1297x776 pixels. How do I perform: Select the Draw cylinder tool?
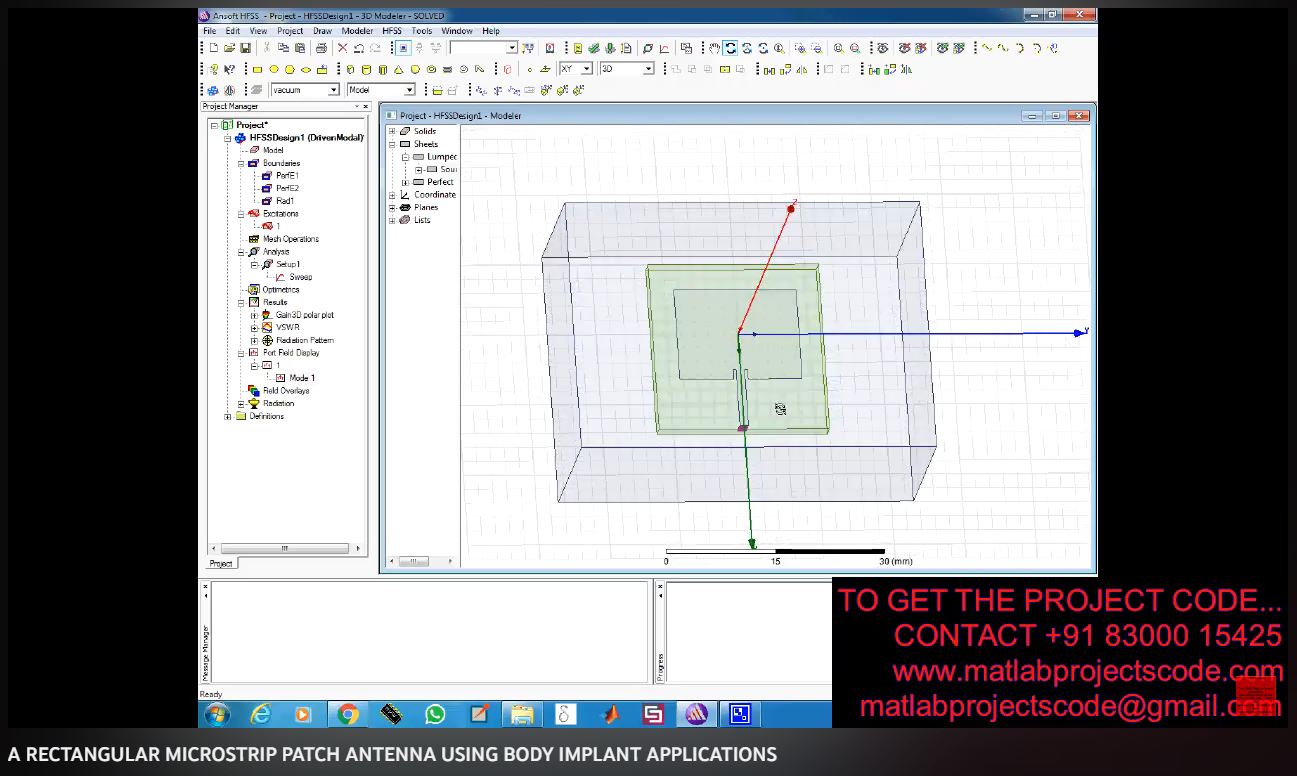(x=366, y=70)
